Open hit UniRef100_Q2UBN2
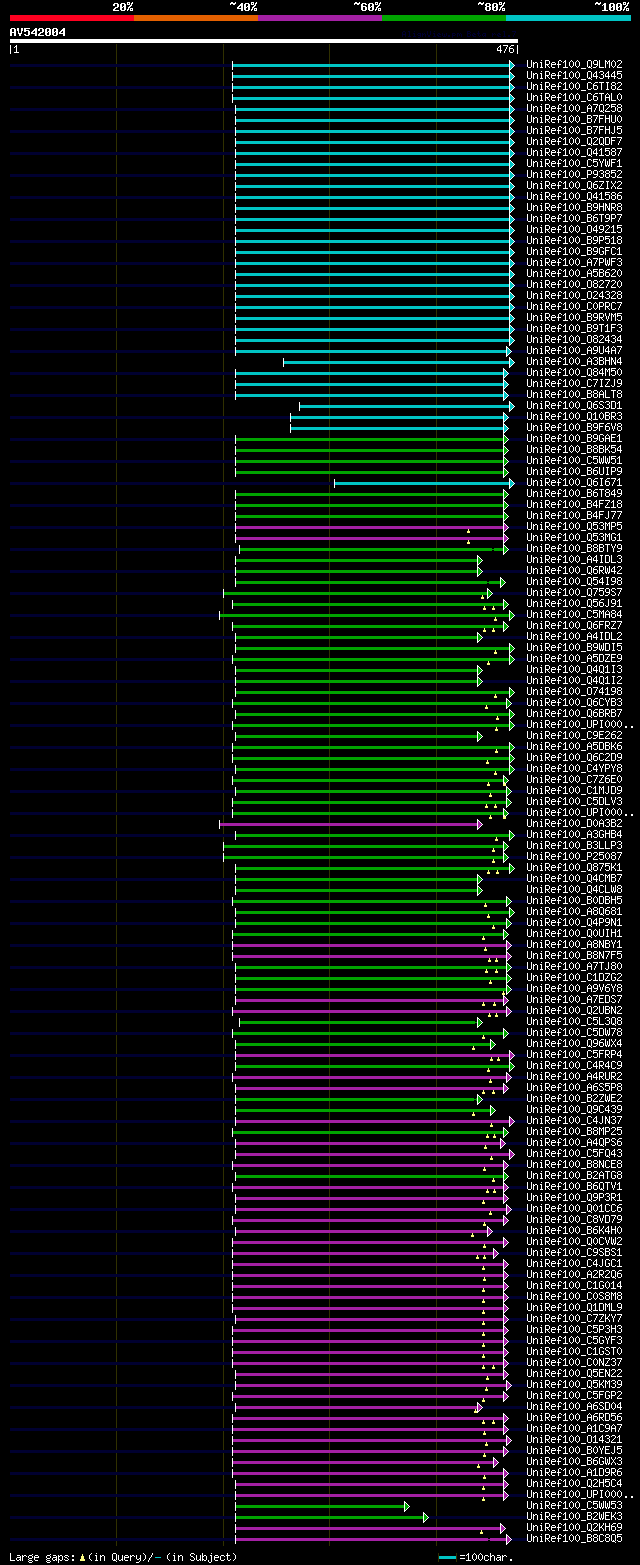The width and height of the screenshot is (640, 1565). coord(574,1010)
